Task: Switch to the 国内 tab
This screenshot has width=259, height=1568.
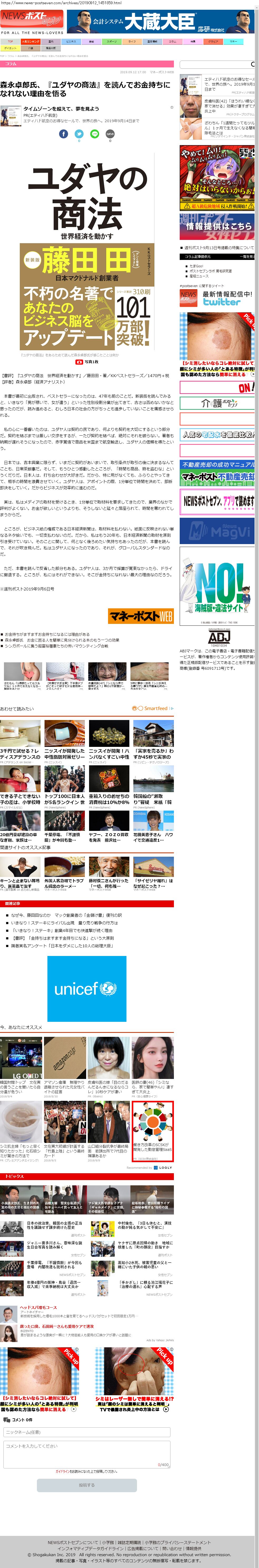Action: pos(51,42)
